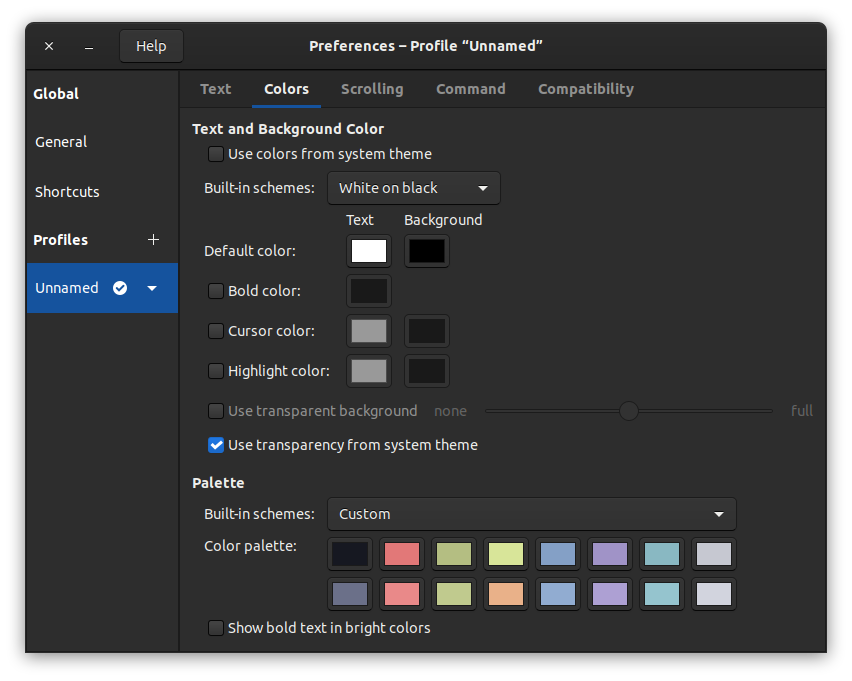
Task: Select Profiles in the sidebar
Action: pos(60,240)
